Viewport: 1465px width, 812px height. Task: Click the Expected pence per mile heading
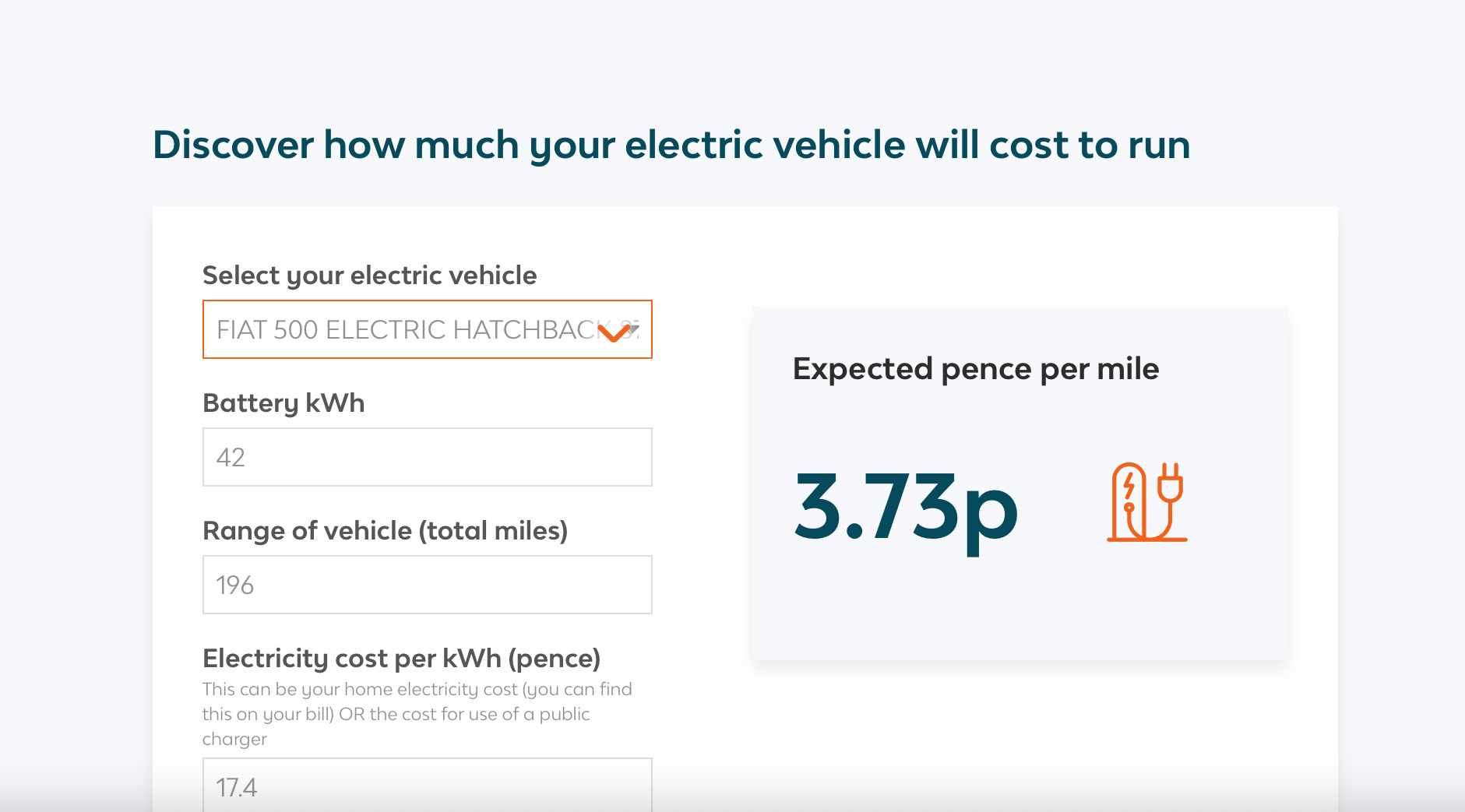pyautogui.click(x=976, y=369)
